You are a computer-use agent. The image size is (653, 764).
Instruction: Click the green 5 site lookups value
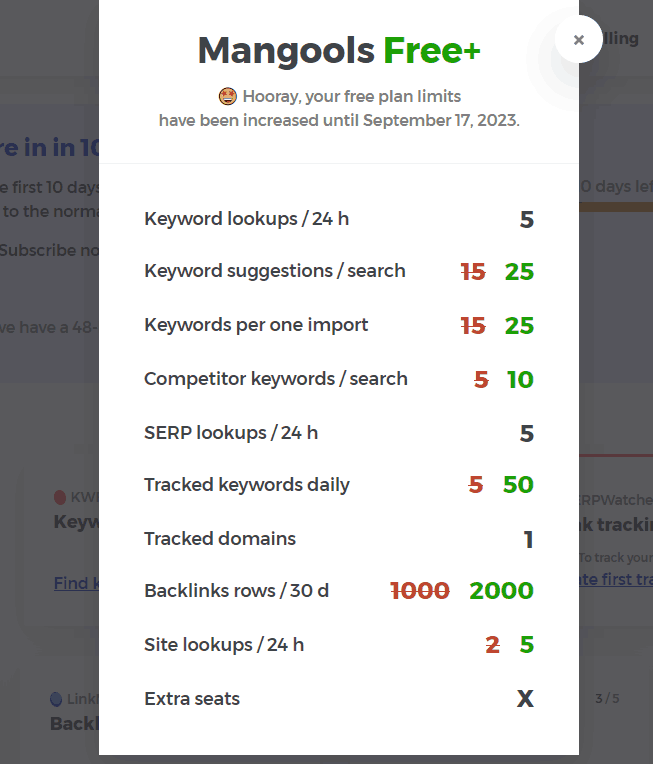(x=527, y=645)
